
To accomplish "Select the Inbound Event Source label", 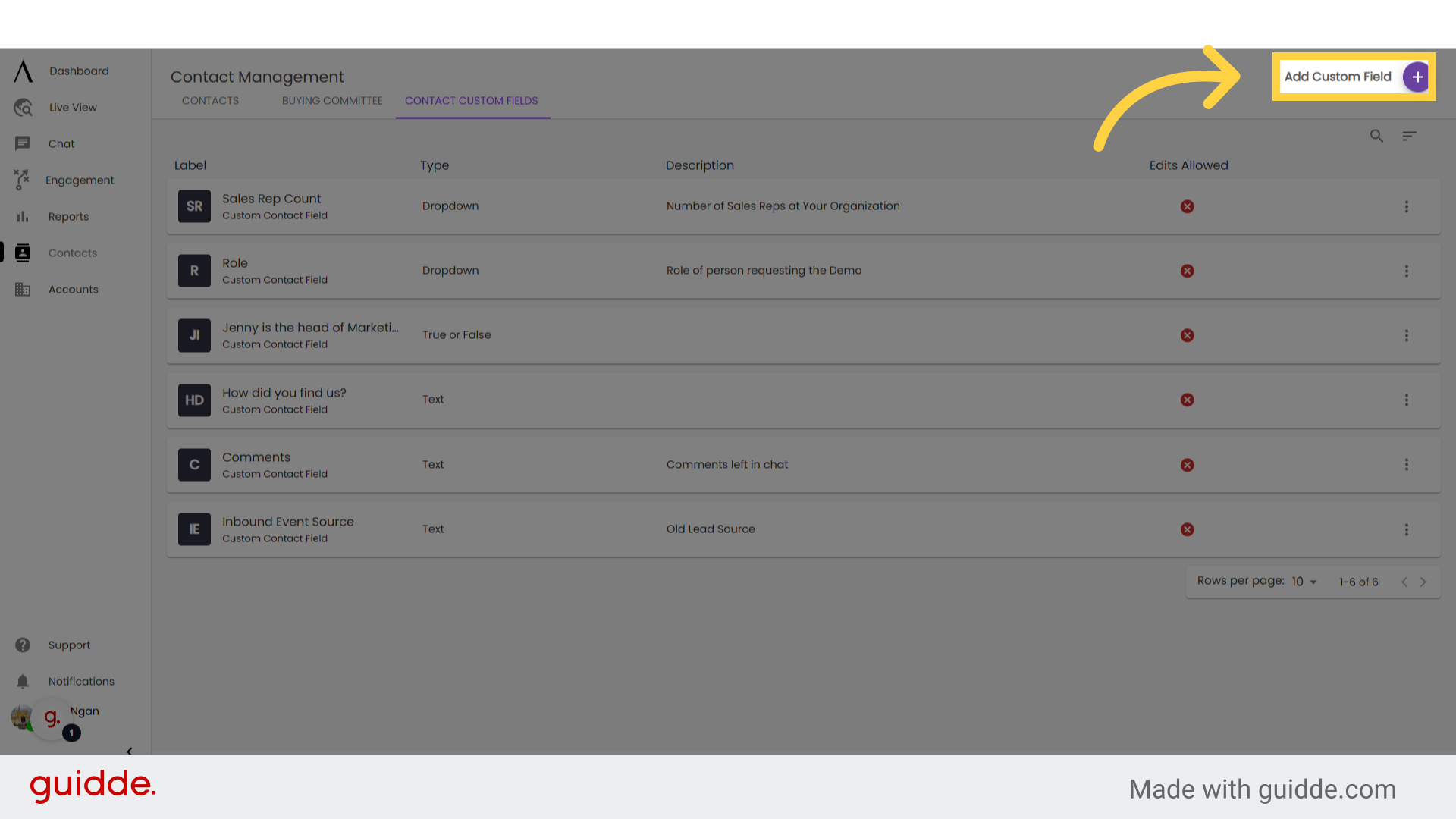I will click(288, 522).
